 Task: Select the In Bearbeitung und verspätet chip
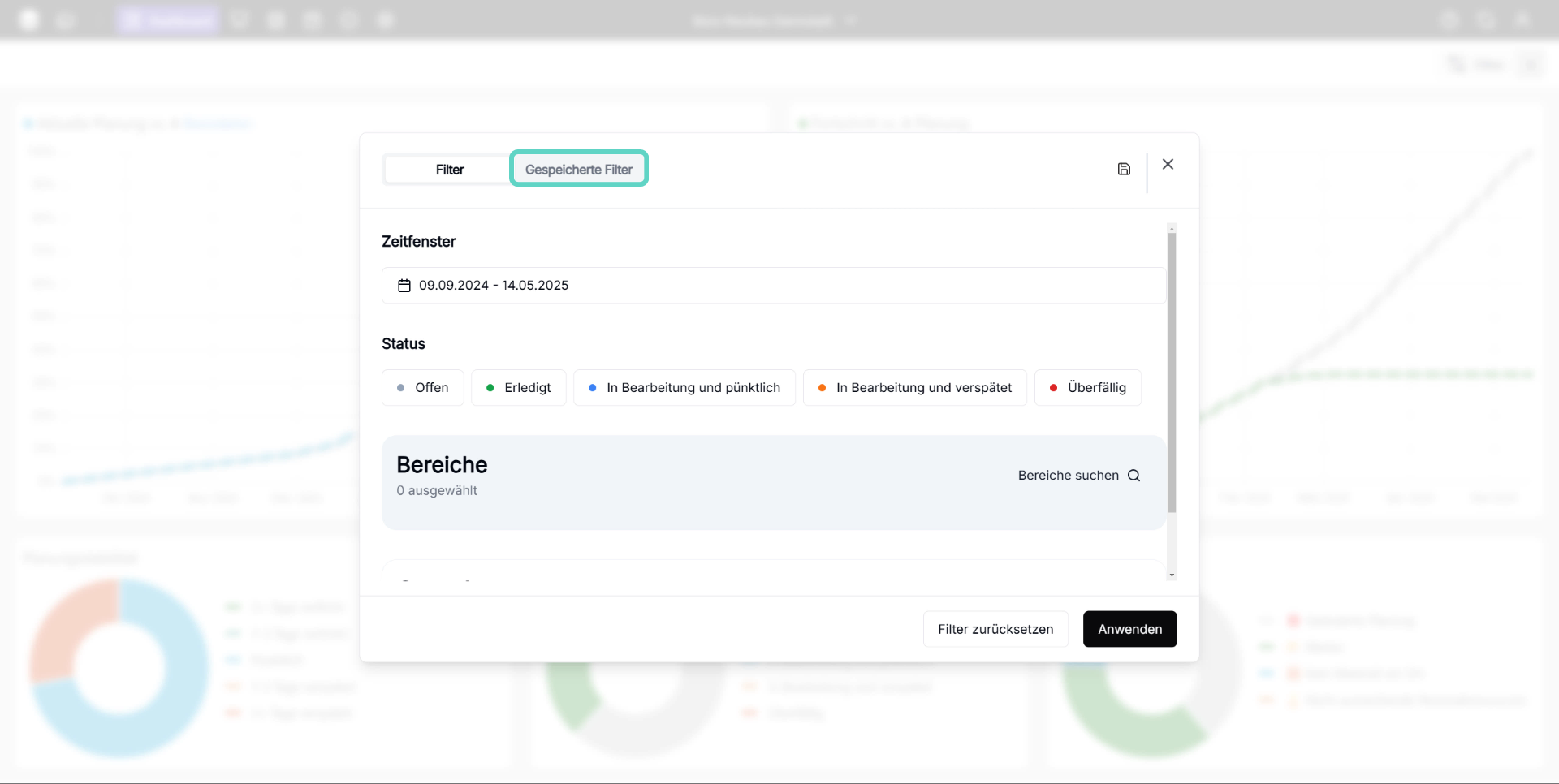tap(914, 388)
